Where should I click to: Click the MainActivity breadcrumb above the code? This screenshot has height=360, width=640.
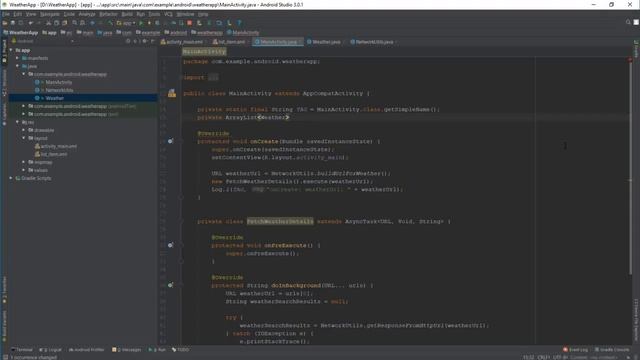[204, 52]
